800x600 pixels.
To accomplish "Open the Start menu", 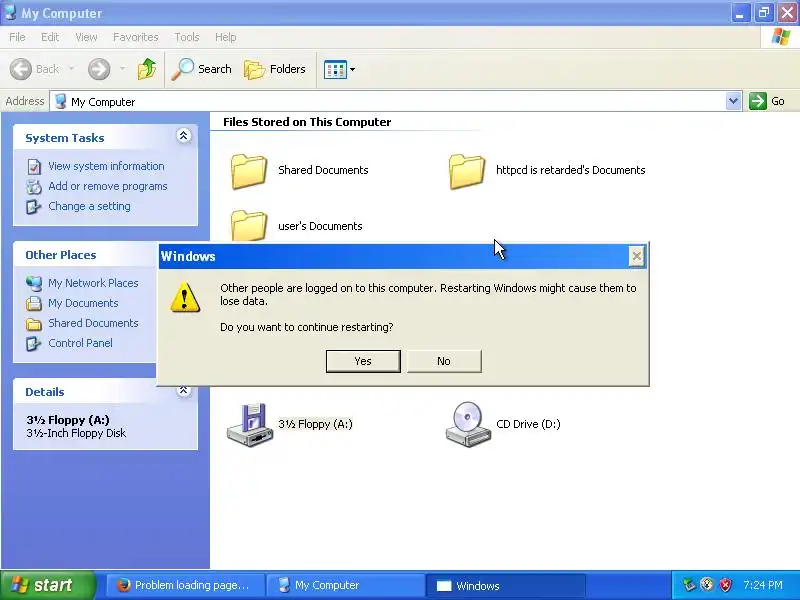I will click(48, 585).
